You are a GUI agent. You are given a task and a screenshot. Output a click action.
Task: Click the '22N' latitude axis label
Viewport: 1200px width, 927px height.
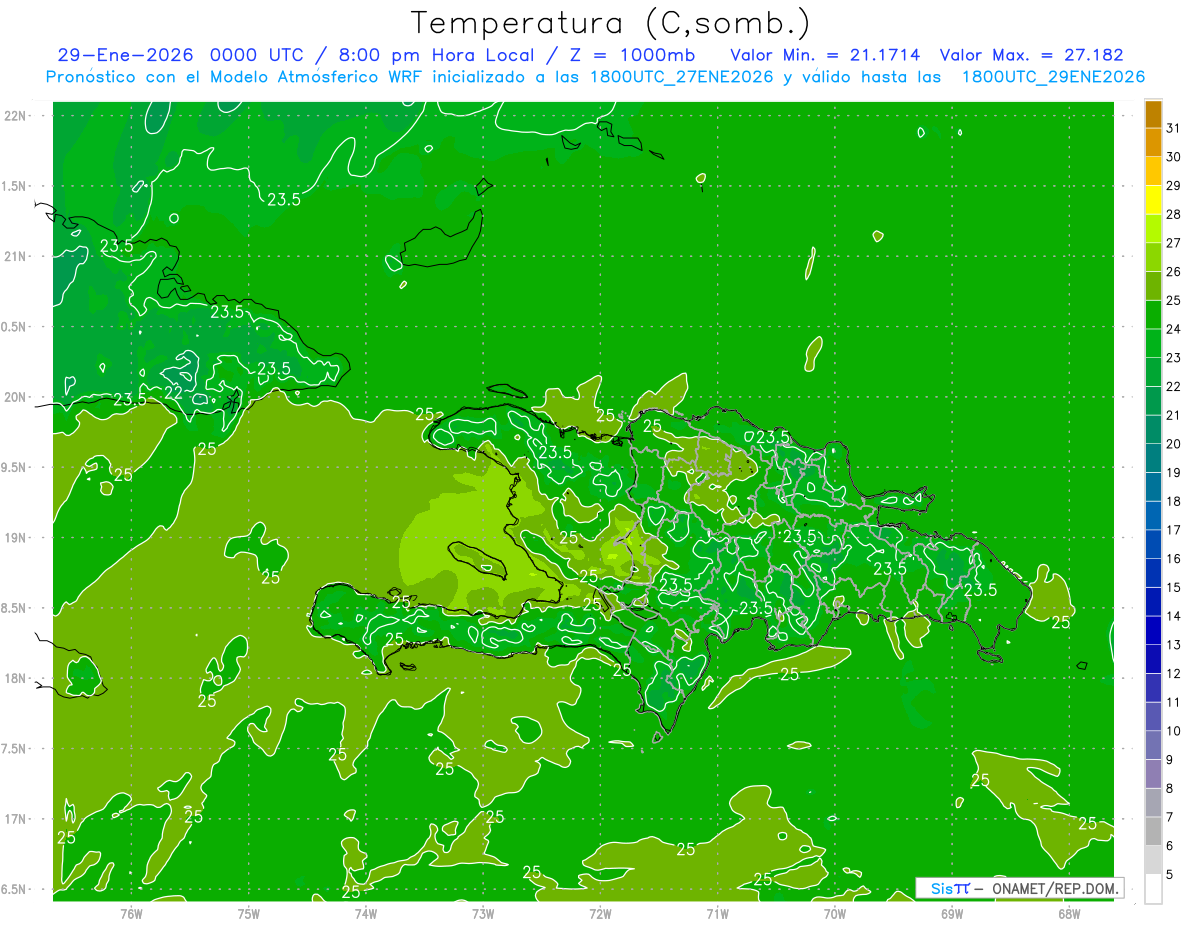(15, 116)
